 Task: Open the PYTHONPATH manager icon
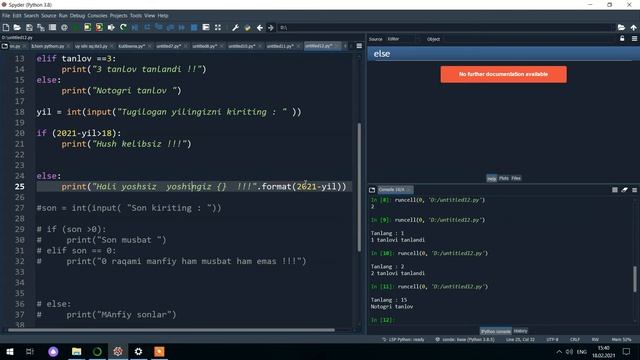click(x=247, y=27)
